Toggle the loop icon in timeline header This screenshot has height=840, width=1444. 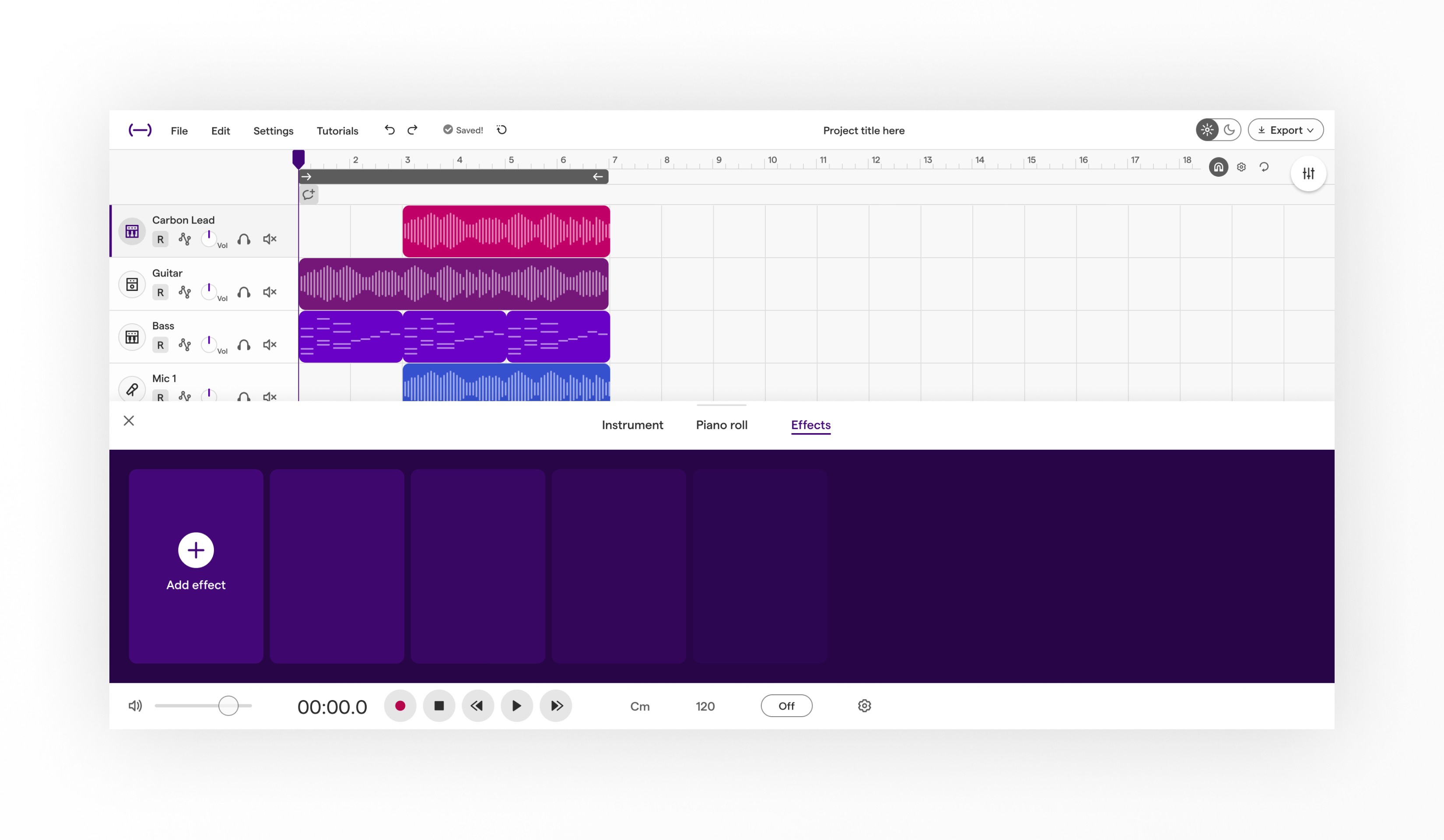click(x=1264, y=167)
